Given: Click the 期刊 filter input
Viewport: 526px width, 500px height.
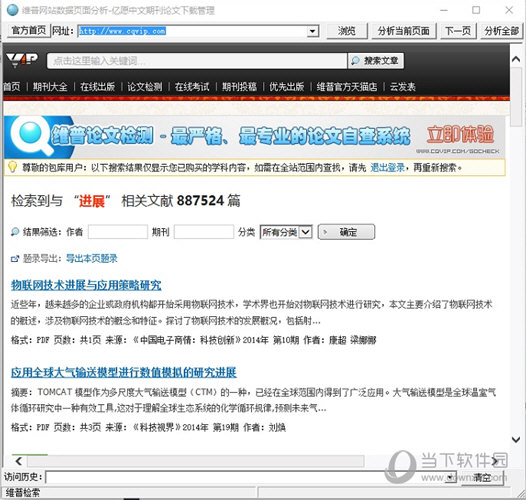Looking at the screenshot, I should click(204, 232).
